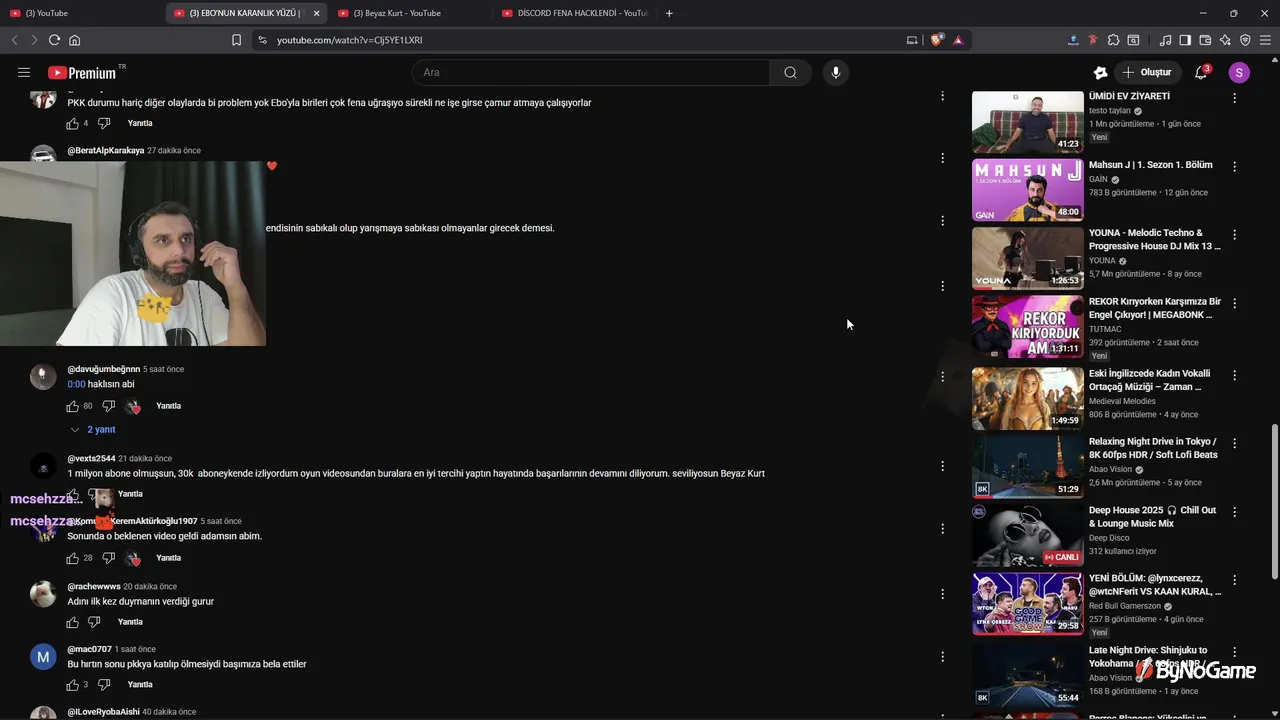Click the install app icon in address bar
The width and height of the screenshot is (1280, 720).
[911, 40]
